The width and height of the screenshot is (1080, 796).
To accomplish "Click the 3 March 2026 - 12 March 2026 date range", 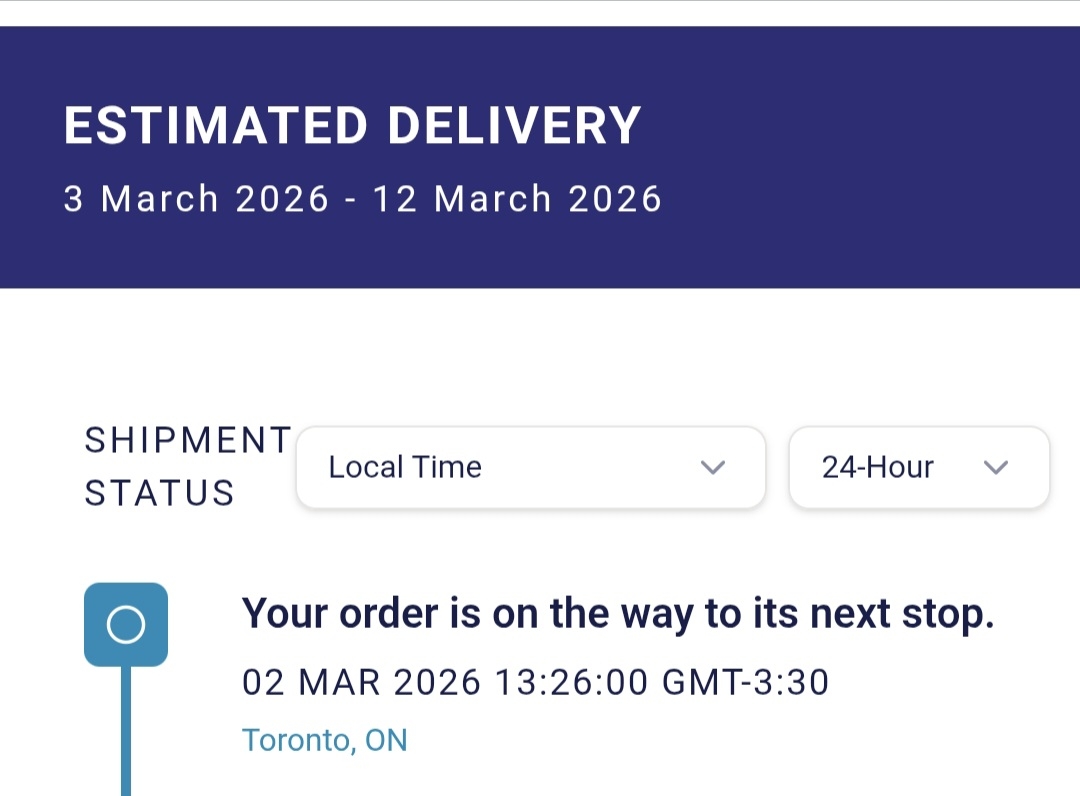I will click(x=362, y=199).
